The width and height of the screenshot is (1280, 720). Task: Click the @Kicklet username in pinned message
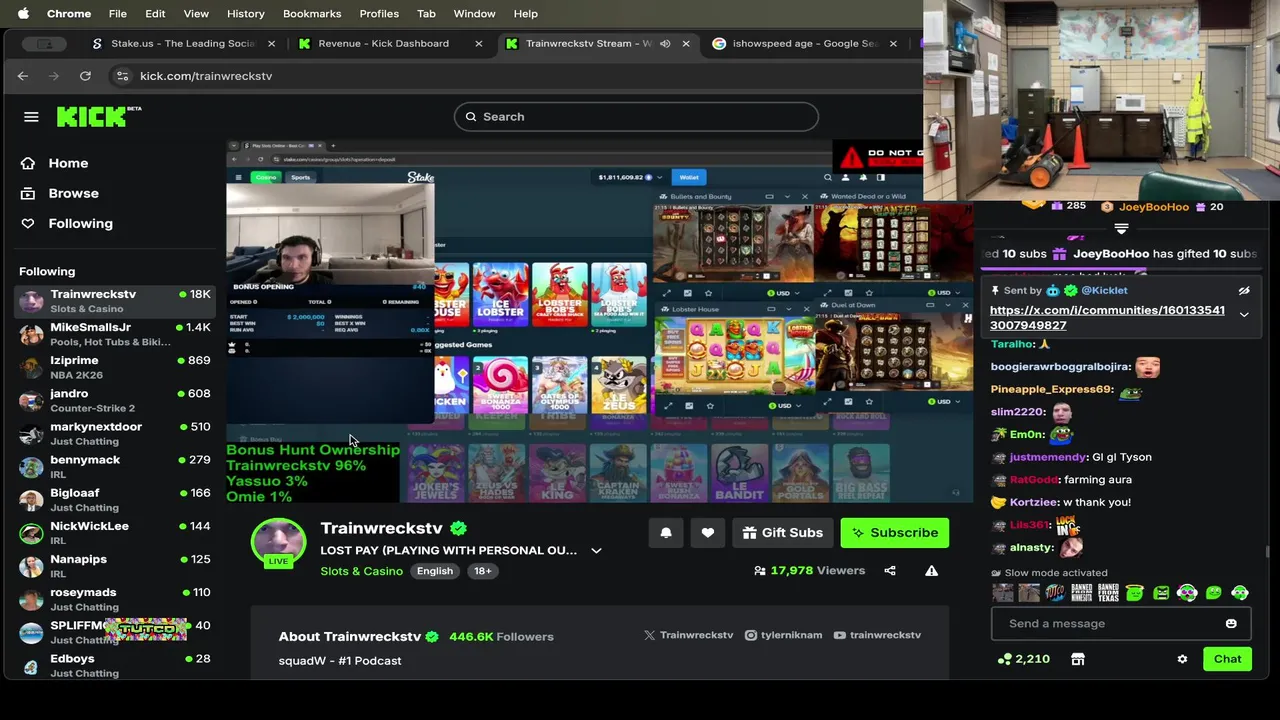(x=1104, y=291)
